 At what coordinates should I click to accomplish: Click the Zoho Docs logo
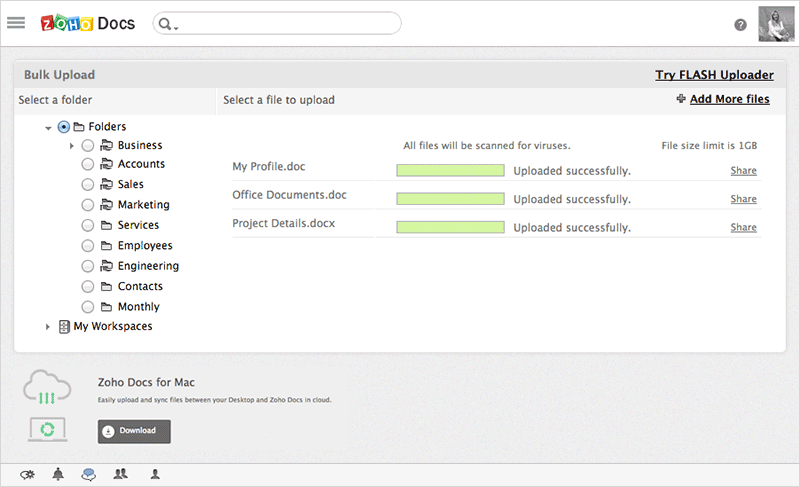click(88, 23)
